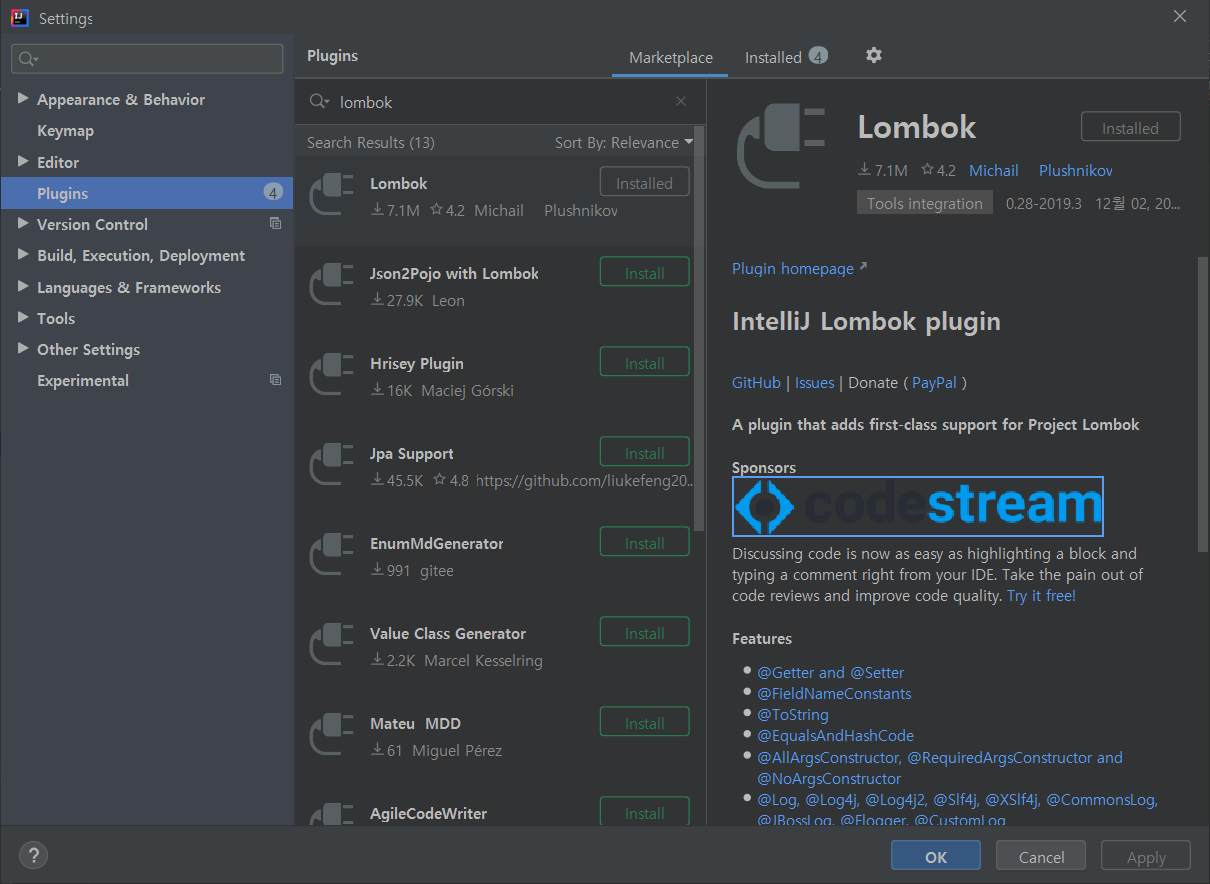Click the EnumMdGenerator plugin icon
Viewport: 1210px width, 884px height.
(x=333, y=555)
